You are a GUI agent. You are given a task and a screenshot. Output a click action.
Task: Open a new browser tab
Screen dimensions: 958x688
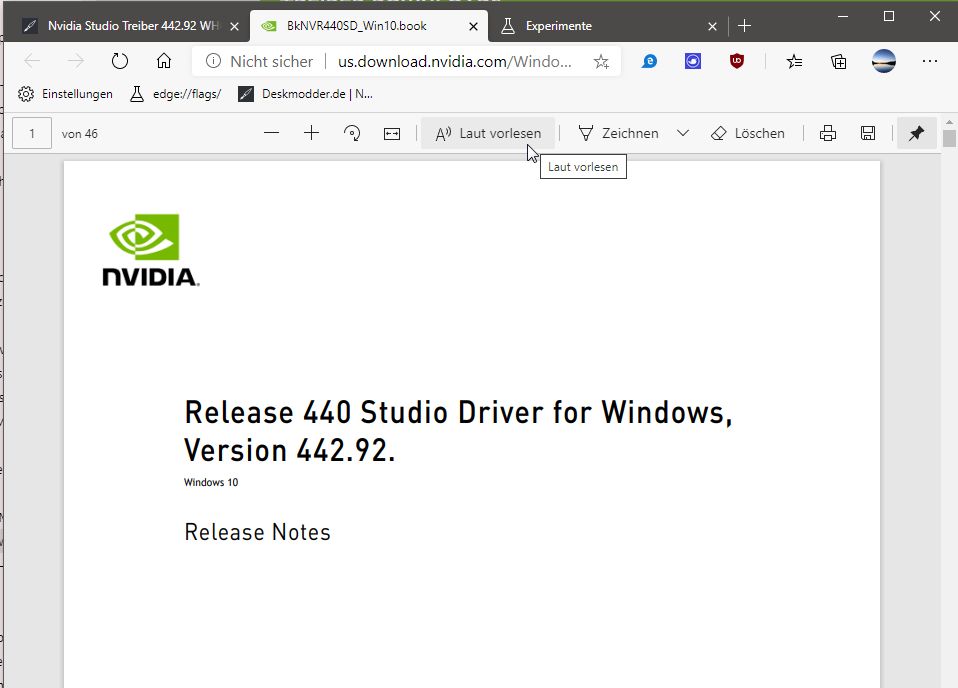pos(744,26)
